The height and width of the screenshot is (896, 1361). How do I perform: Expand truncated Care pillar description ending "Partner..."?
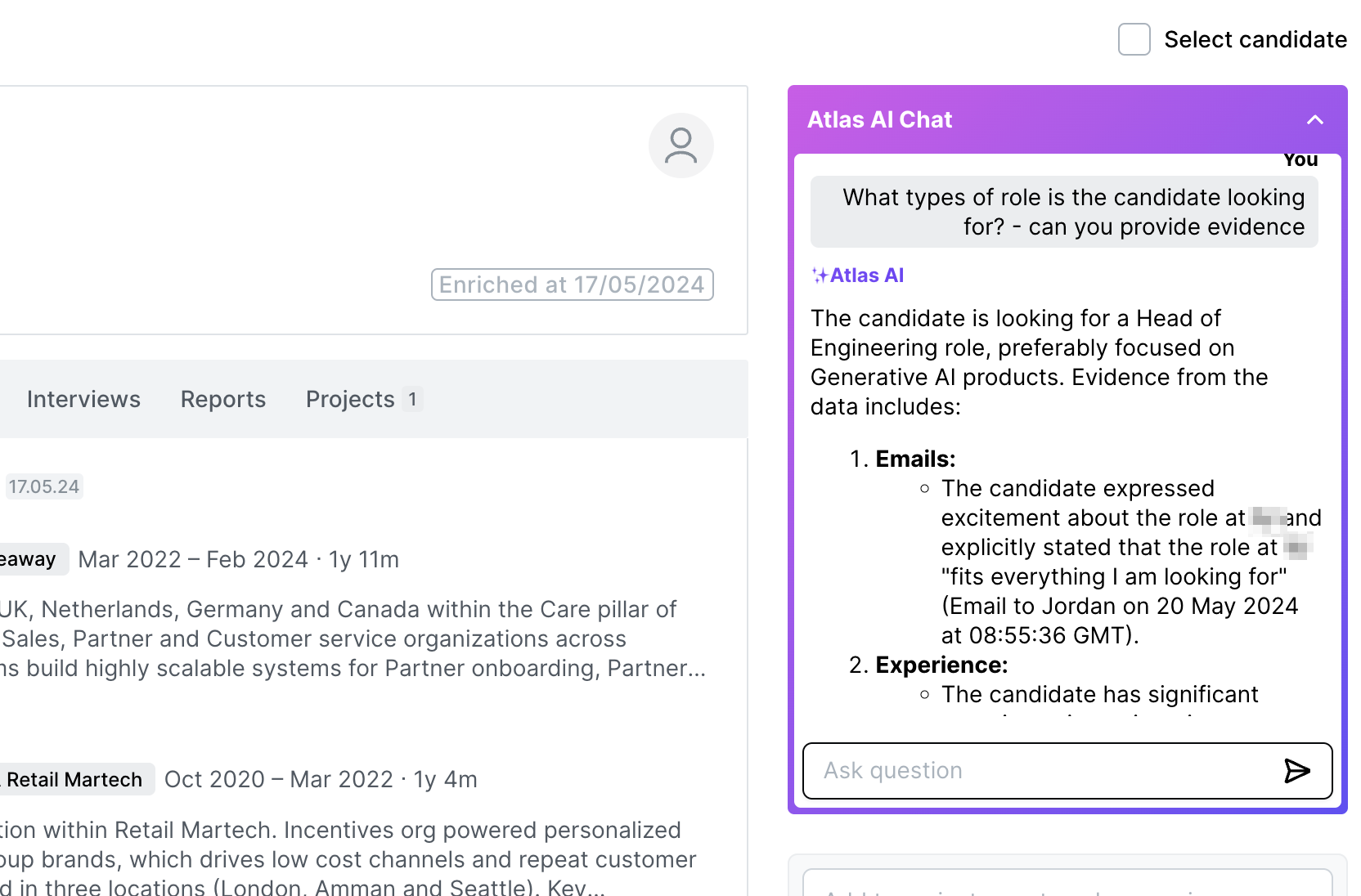(x=656, y=669)
